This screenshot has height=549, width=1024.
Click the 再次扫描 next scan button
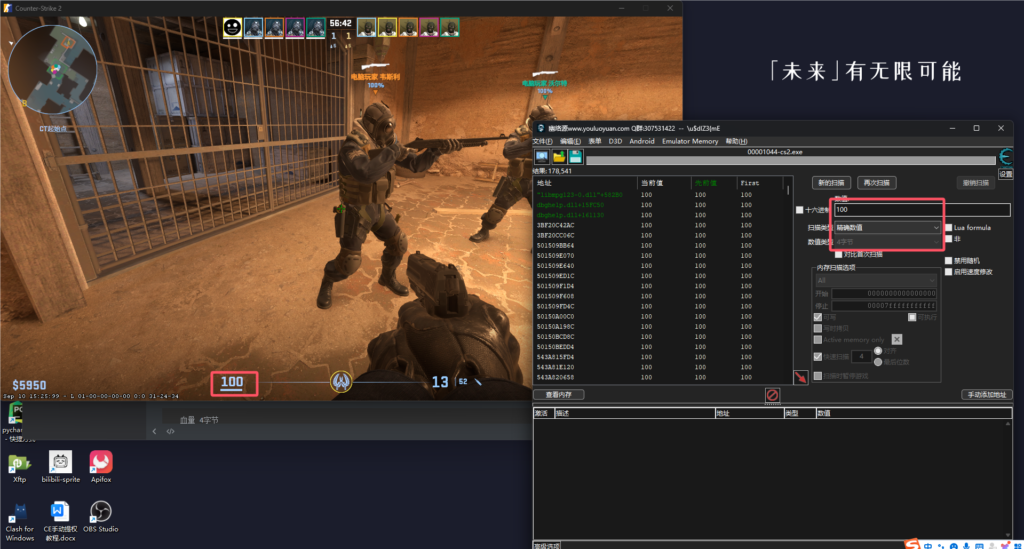click(x=877, y=183)
